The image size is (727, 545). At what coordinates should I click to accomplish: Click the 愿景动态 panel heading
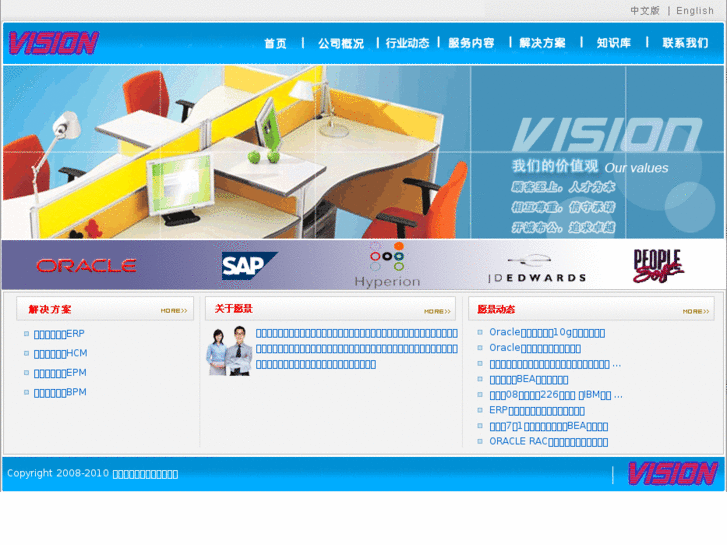496,309
